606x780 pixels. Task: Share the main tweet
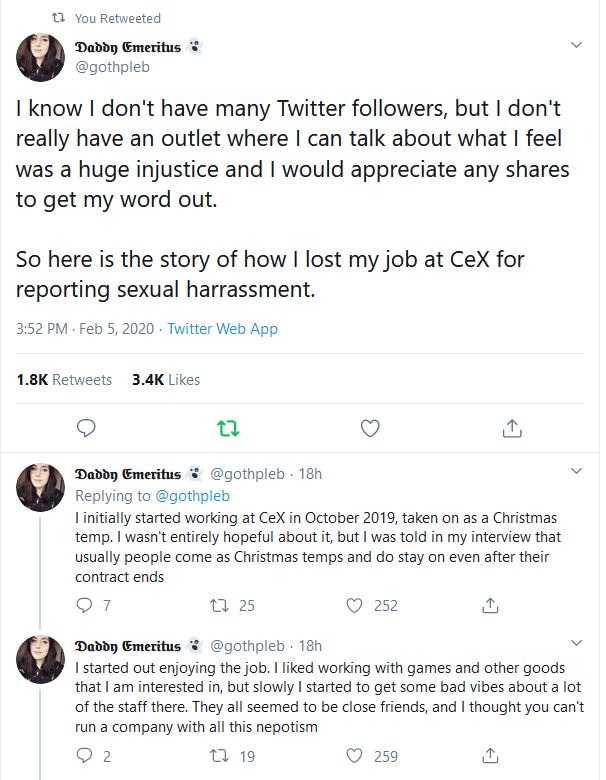(511, 429)
